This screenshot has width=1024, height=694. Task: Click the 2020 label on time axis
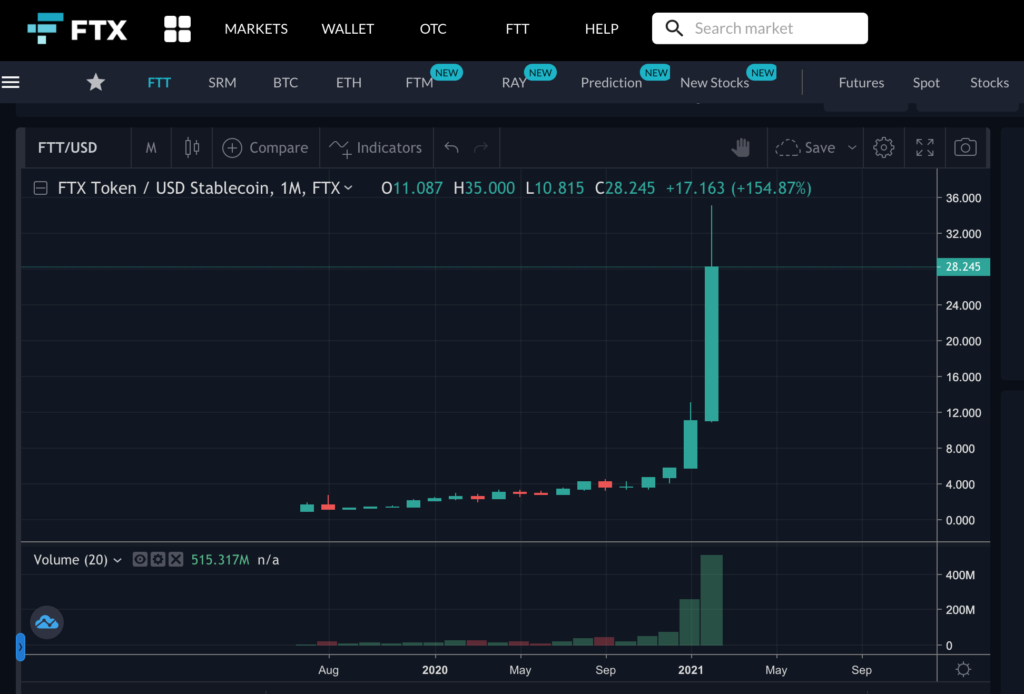[435, 670]
